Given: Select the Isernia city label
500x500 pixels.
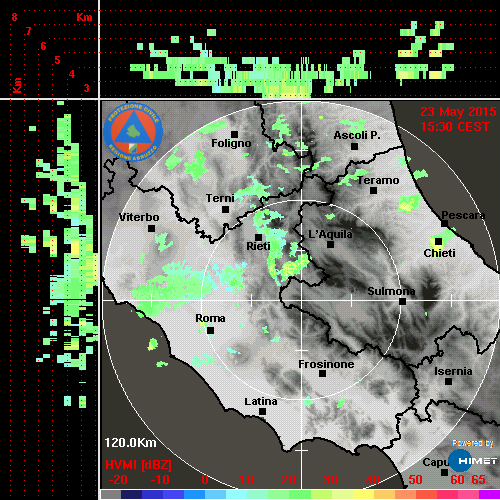Looking at the screenshot, I should coord(453,371).
